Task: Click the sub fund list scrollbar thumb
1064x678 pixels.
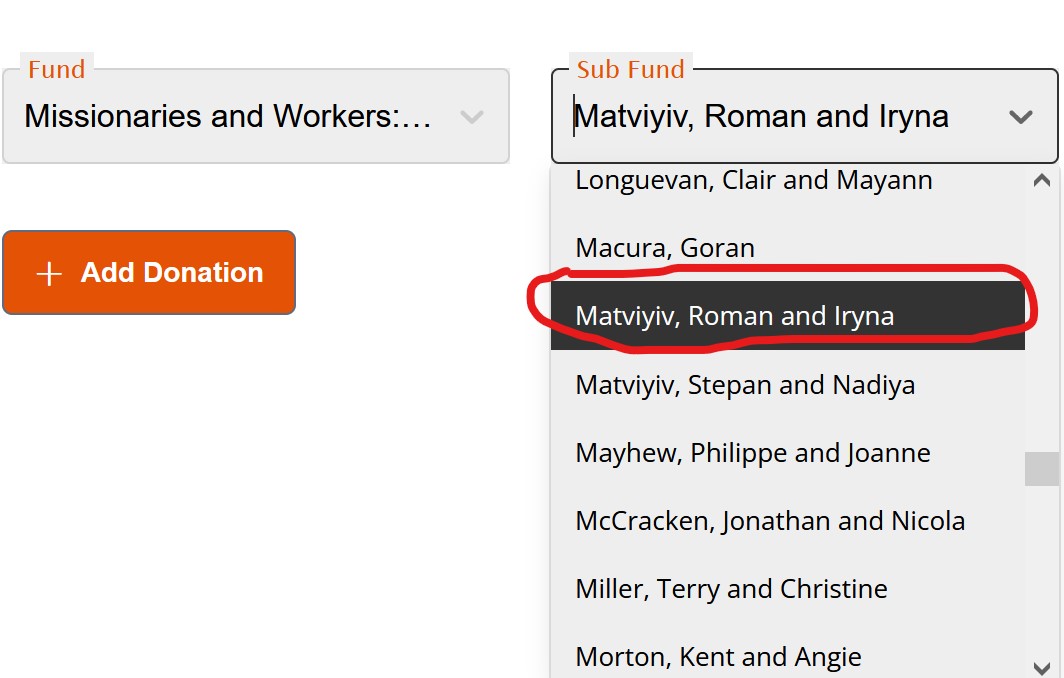Action: 1041,469
